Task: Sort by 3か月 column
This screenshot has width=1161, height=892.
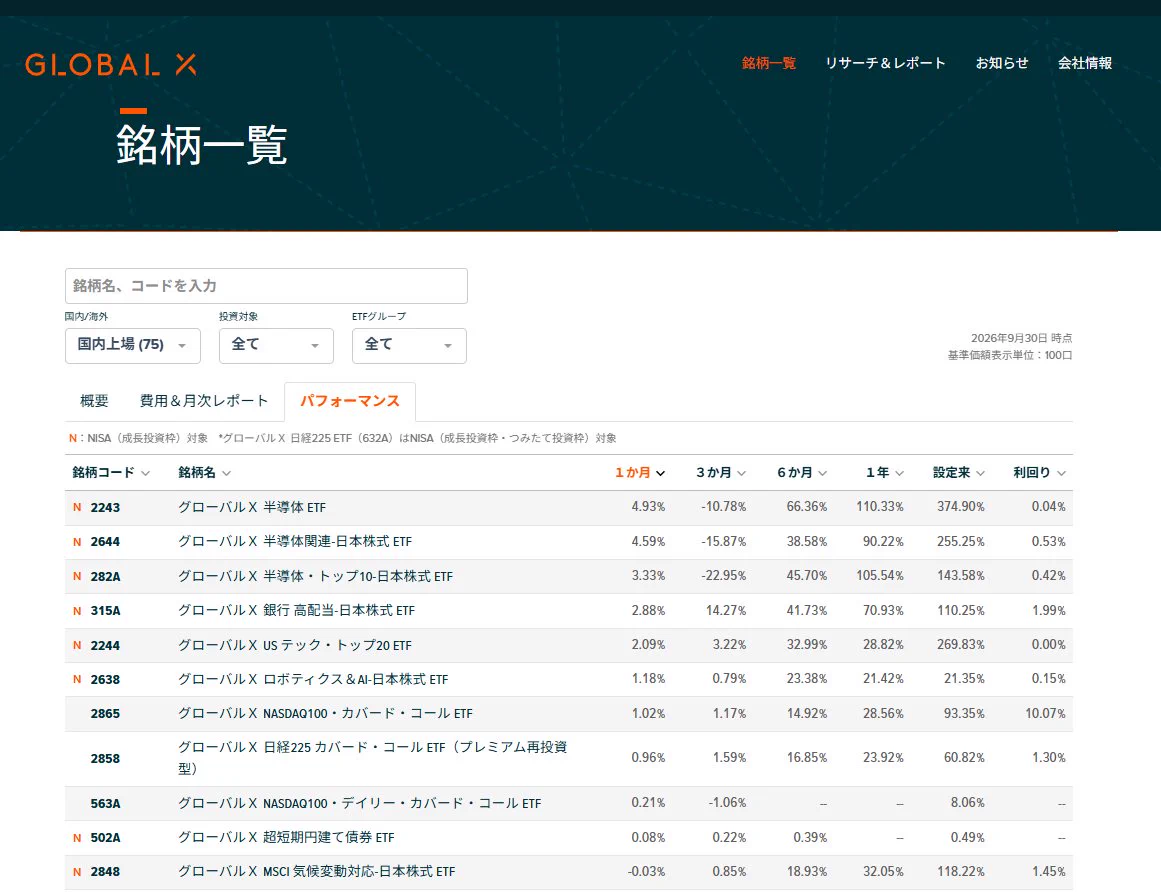Action: [720, 473]
